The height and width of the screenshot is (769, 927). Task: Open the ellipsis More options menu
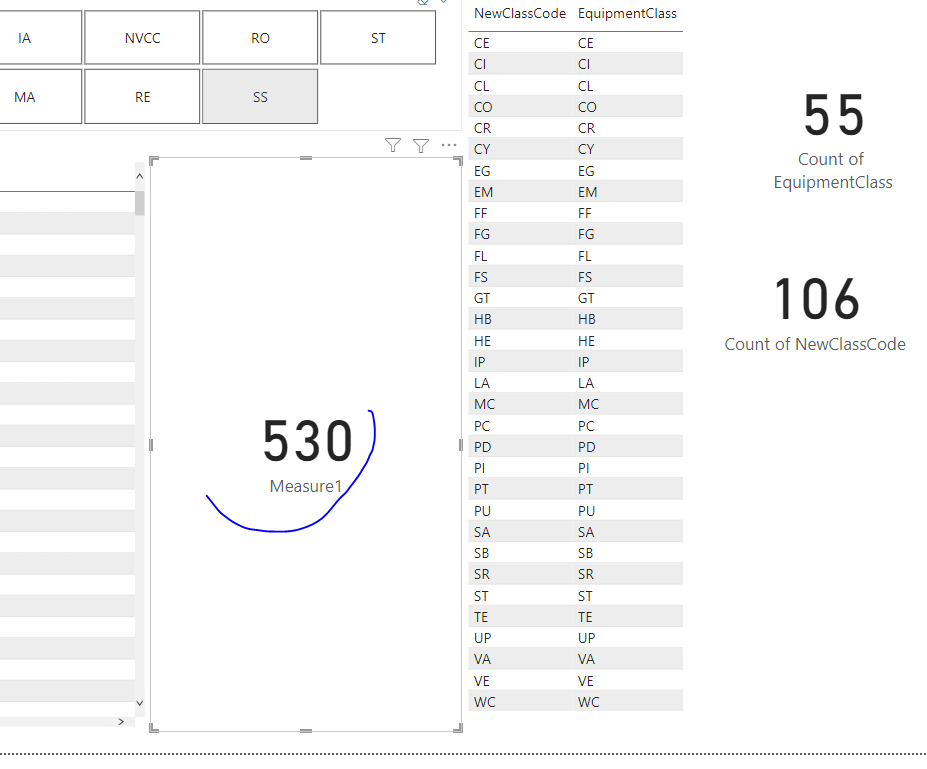point(449,145)
